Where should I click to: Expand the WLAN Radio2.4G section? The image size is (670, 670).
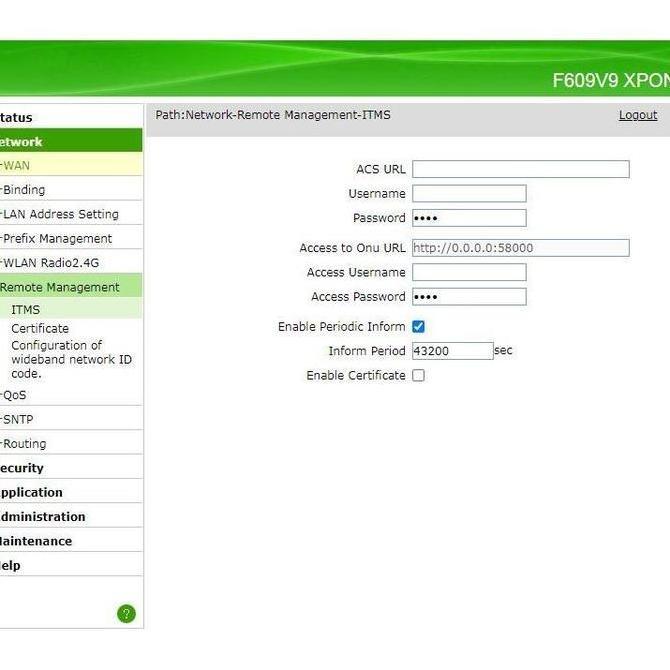click(x=51, y=263)
